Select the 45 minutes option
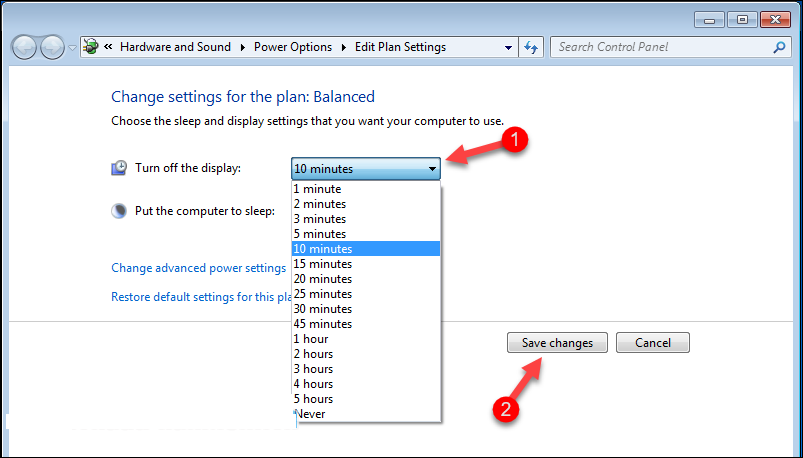The width and height of the screenshot is (803, 458). point(322,324)
